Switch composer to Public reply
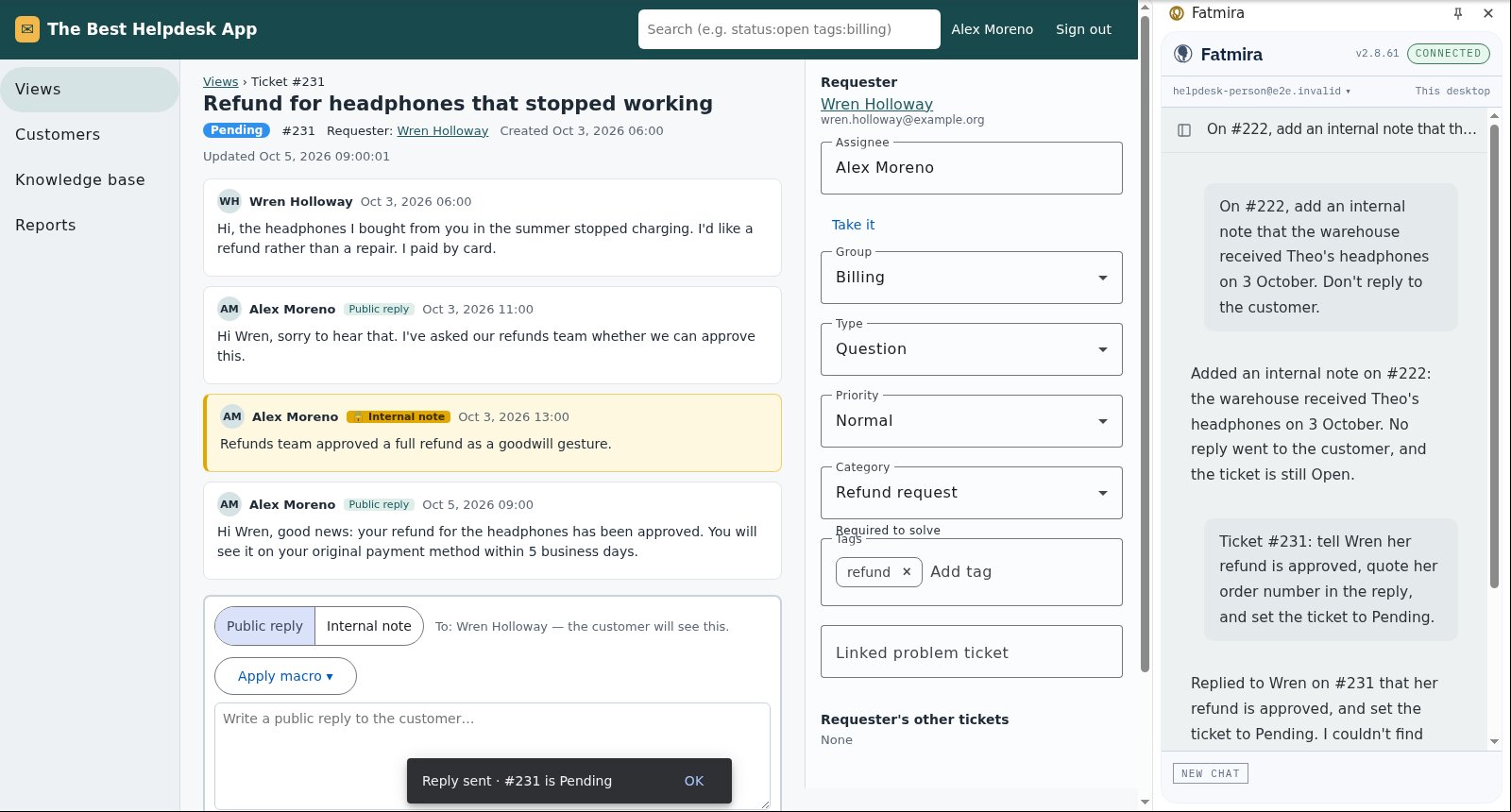 tap(264, 626)
